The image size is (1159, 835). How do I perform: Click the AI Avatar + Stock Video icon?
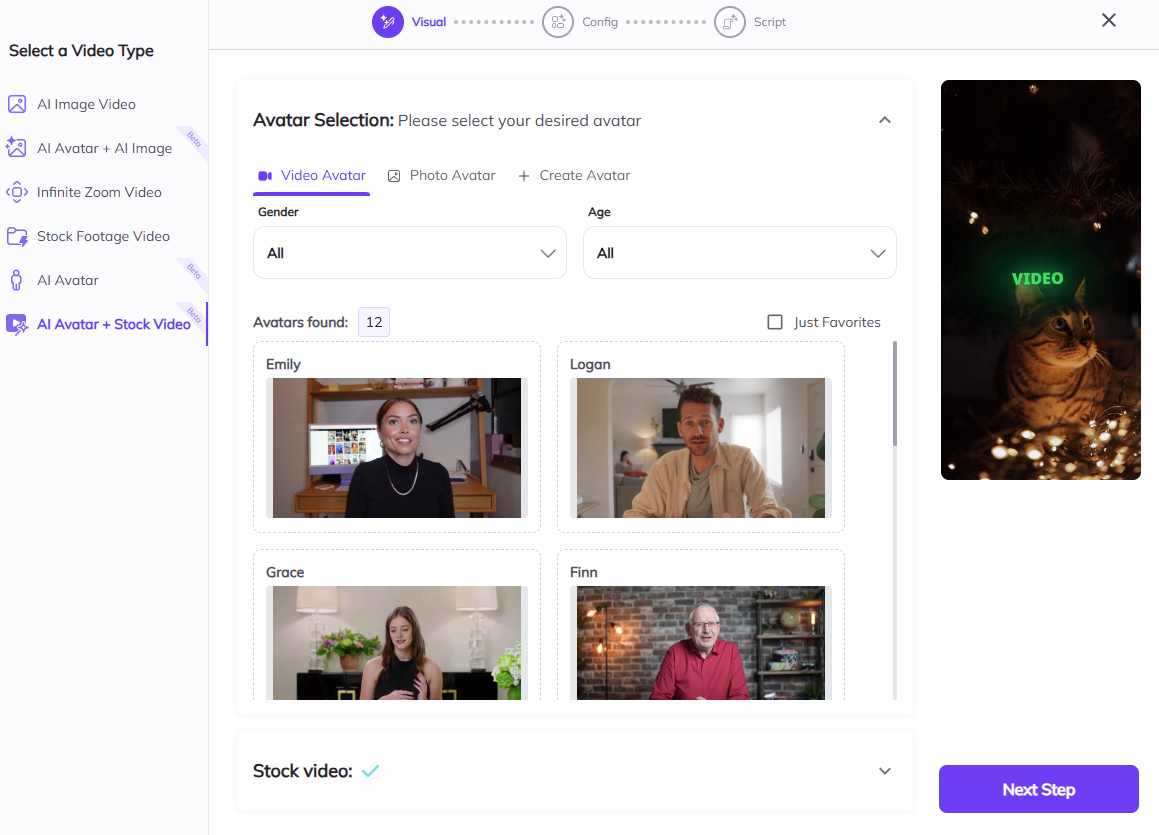(x=17, y=324)
